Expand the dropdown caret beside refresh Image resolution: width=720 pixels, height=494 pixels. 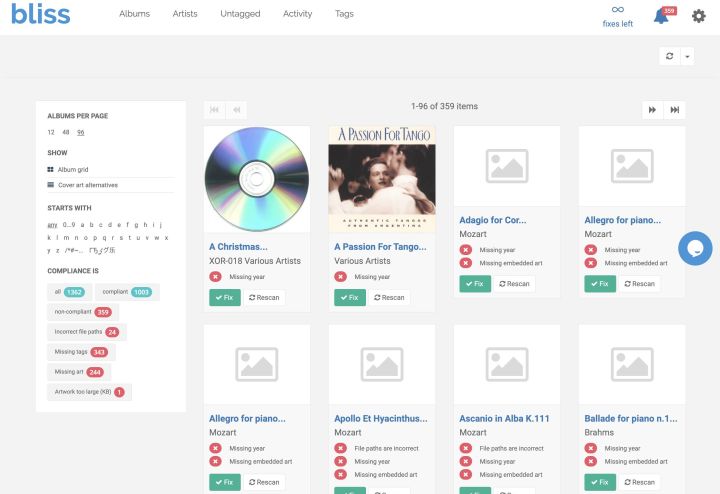[x=687, y=56]
